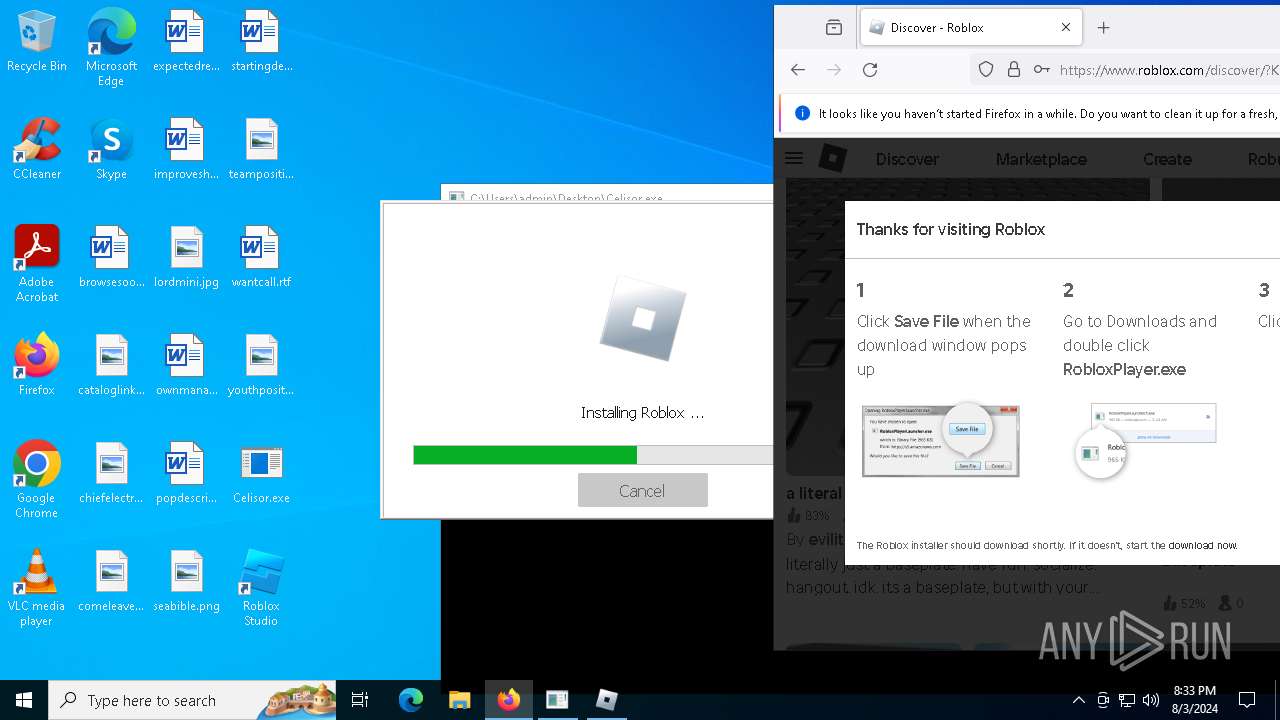The width and height of the screenshot is (1280, 720).
Task: Select the improvesh... Word document icon
Action: click(x=185, y=150)
